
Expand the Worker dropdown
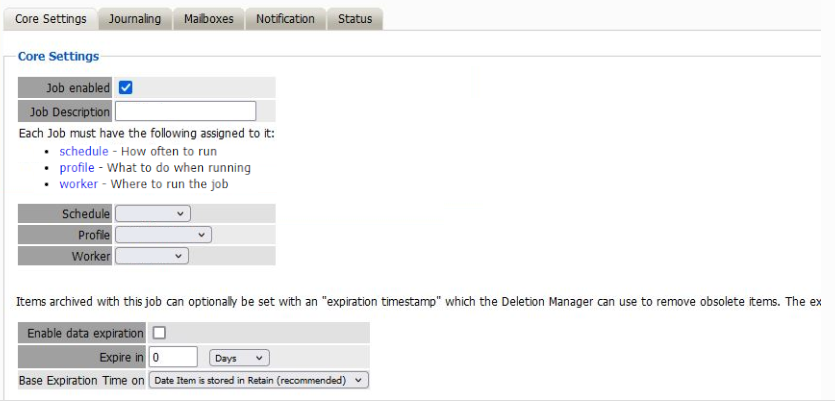click(152, 256)
